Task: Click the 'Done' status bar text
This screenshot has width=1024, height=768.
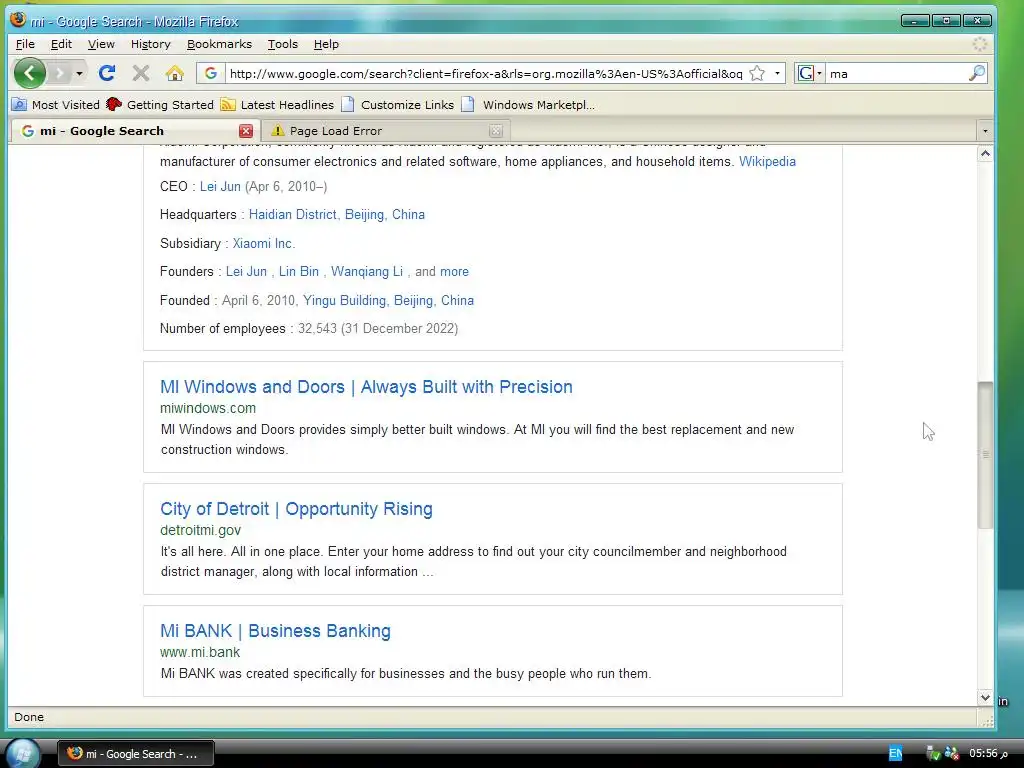Action: click(29, 716)
